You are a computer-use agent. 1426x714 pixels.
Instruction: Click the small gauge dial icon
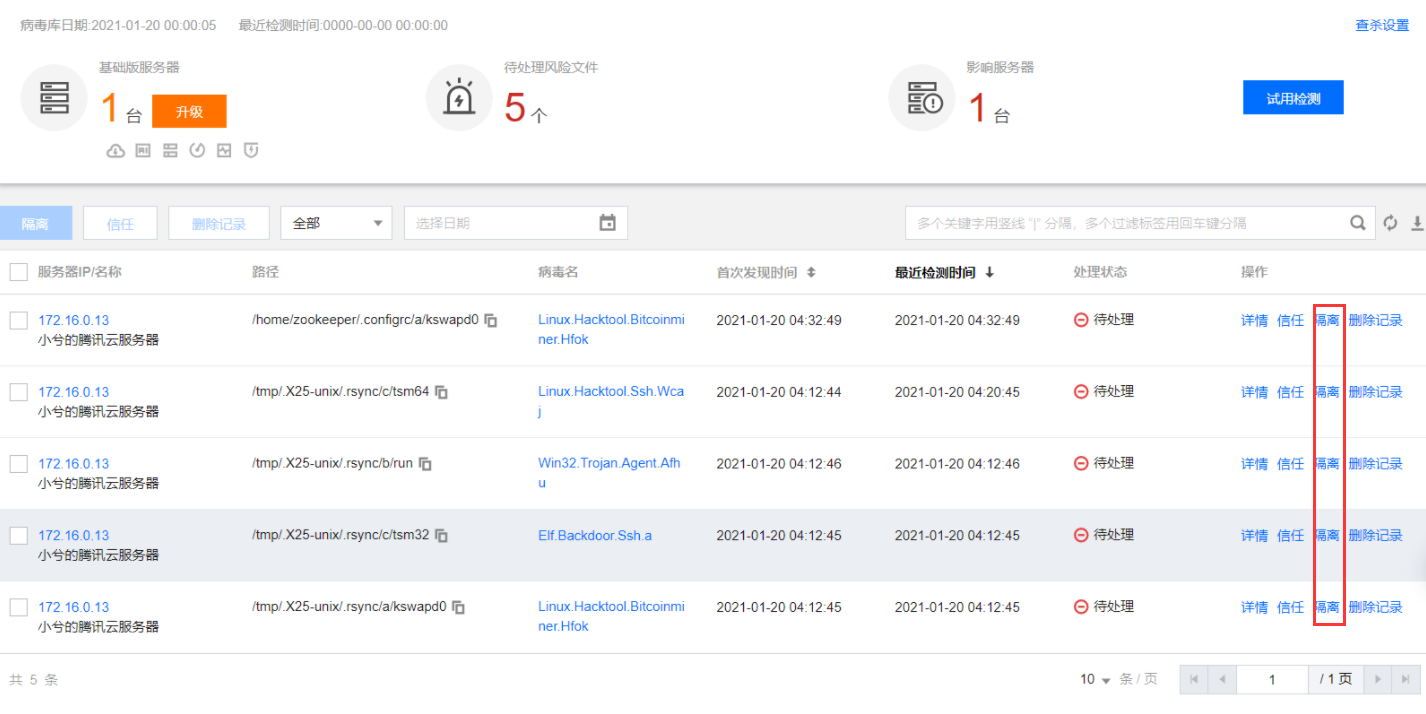coord(197,151)
